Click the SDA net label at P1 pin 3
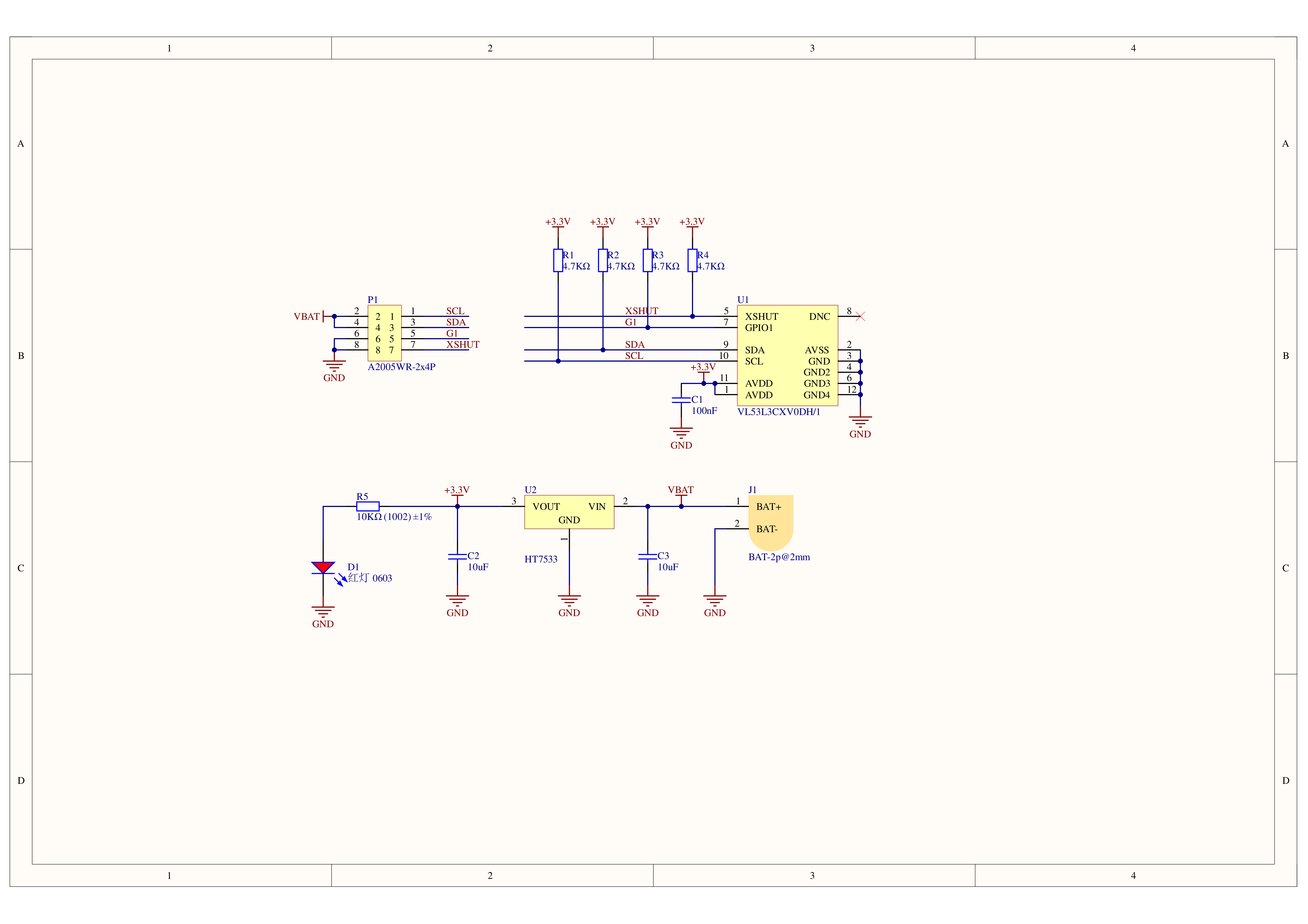This screenshot has height=924, width=1308. click(x=456, y=322)
